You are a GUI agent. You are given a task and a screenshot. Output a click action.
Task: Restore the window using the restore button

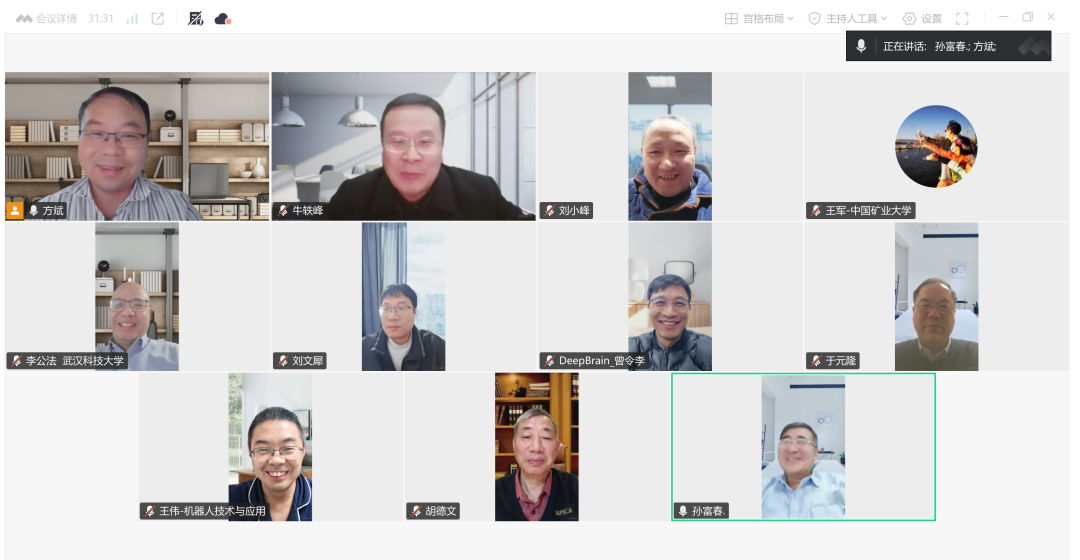pos(1027,18)
